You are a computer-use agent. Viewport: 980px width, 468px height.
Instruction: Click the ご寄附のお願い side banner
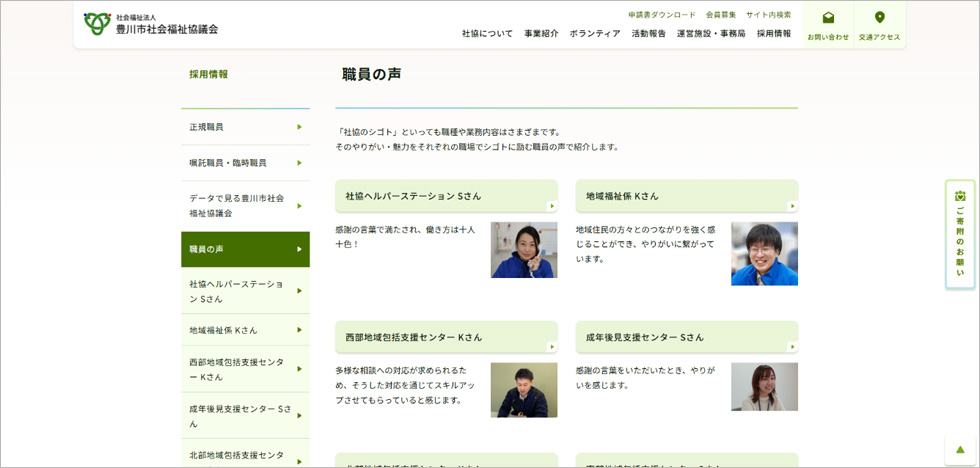[x=960, y=234]
